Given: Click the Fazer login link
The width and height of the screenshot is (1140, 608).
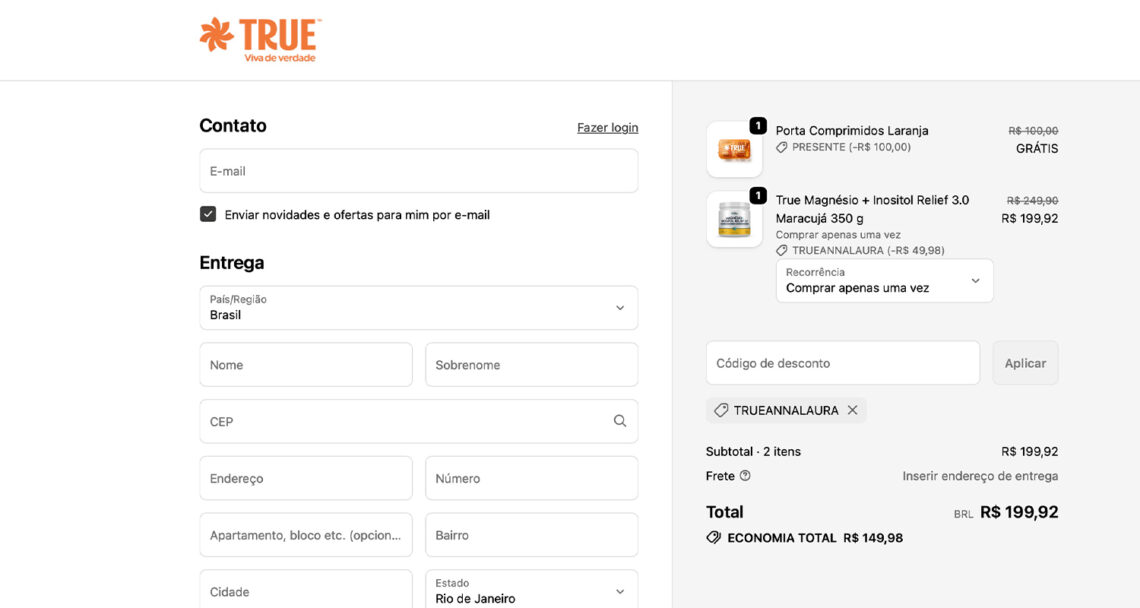Looking at the screenshot, I should click(607, 128).
